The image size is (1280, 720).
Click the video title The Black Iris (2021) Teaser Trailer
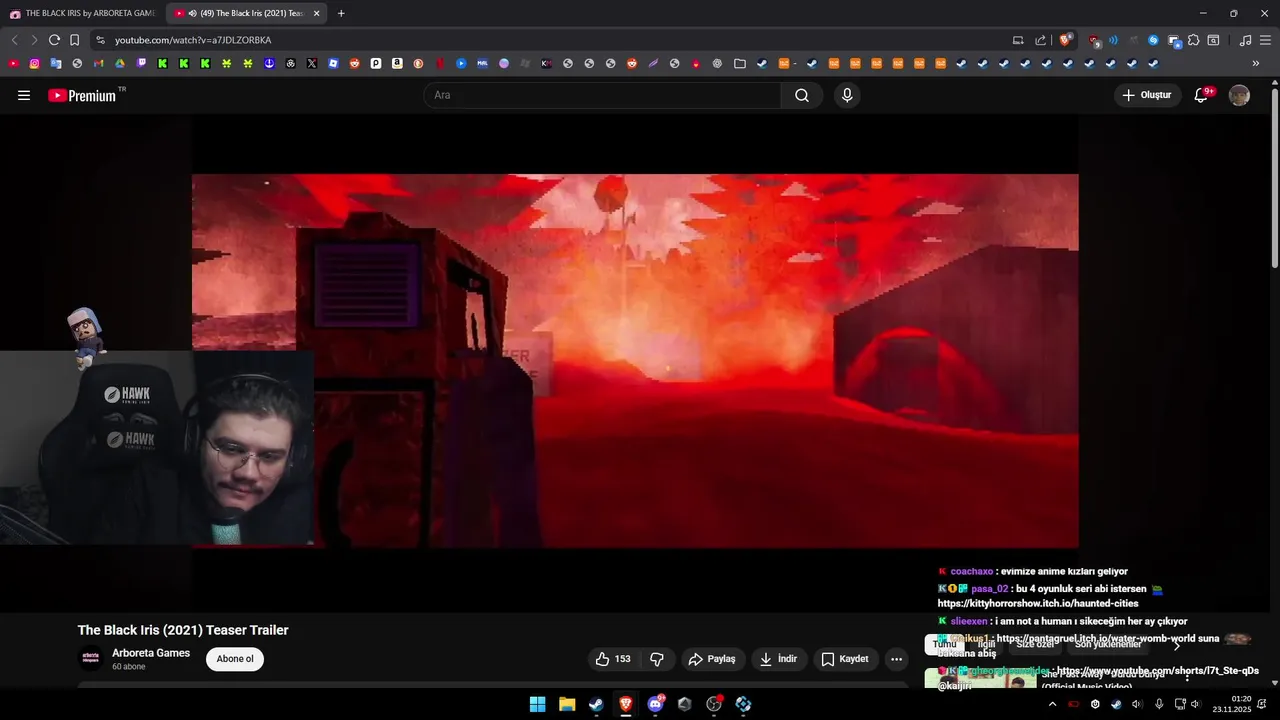(x=183, y=630)
